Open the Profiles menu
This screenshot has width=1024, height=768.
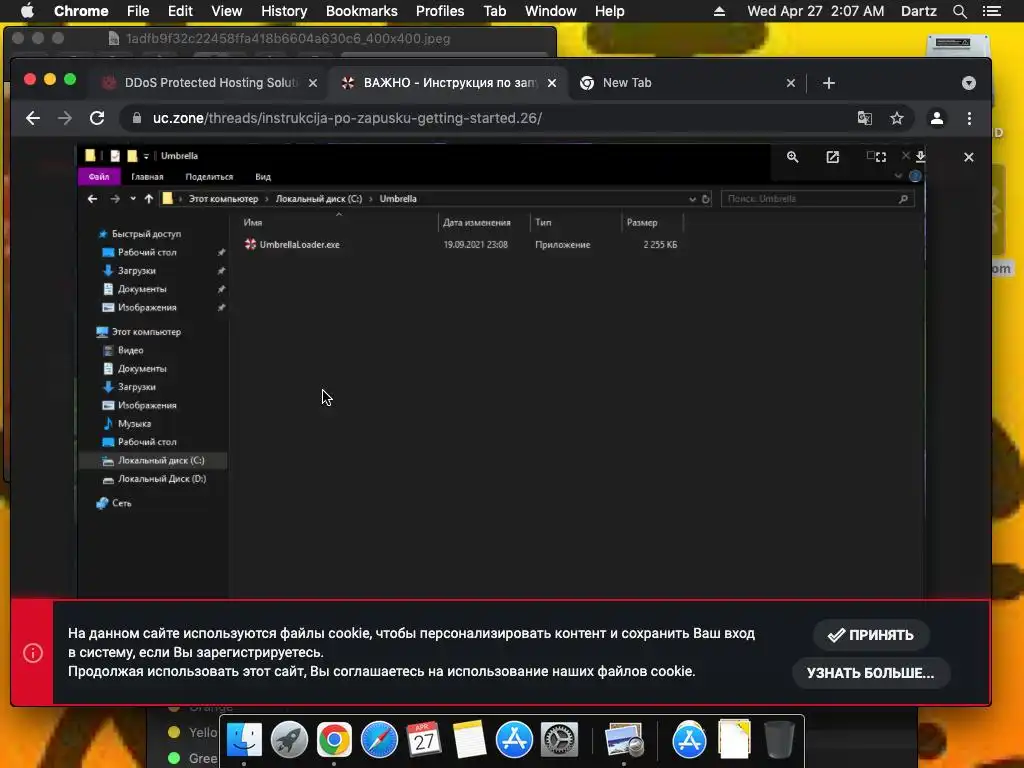click(x=440, y=11)
